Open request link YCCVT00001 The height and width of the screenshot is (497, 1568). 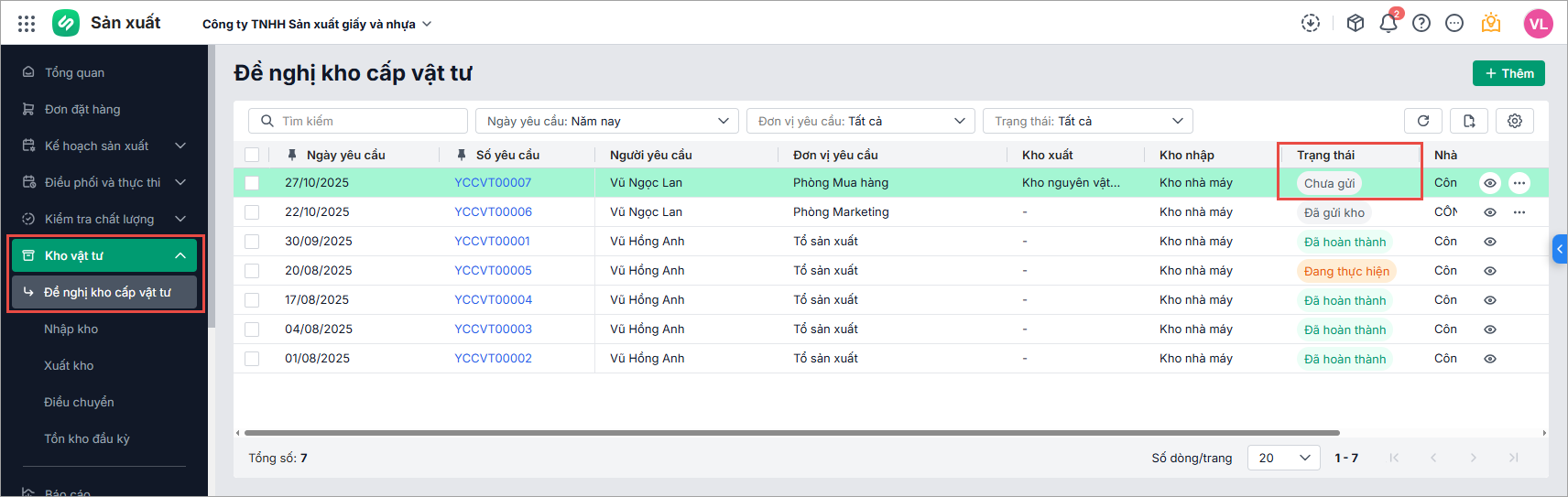(492, 242)
